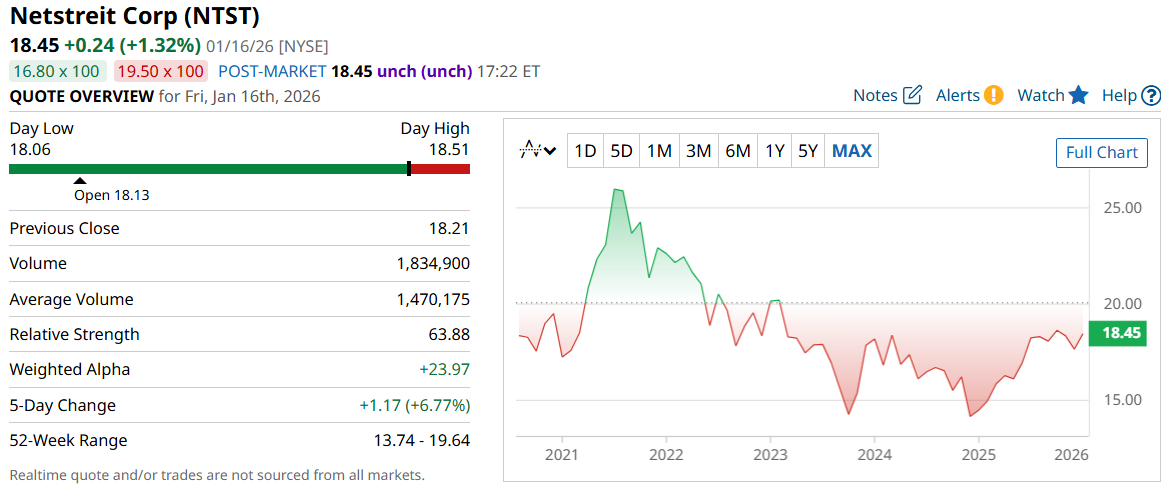This screenshot has height=493, width=1174.
Task: Click the Notes link
Action: (875, 95)
